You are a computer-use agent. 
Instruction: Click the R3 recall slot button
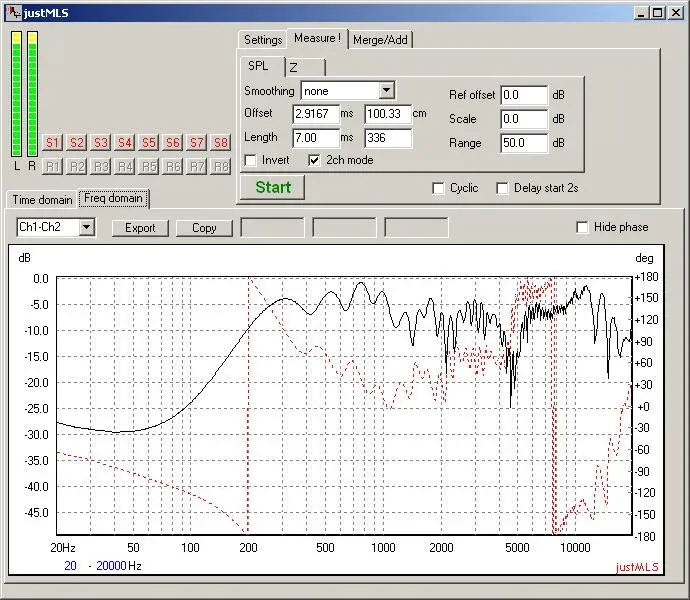100,166
